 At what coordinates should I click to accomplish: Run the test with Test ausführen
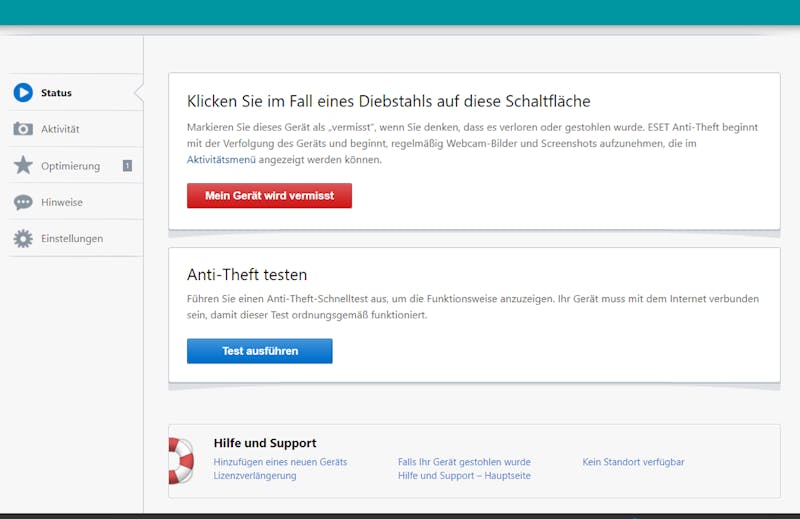point(260,351)
